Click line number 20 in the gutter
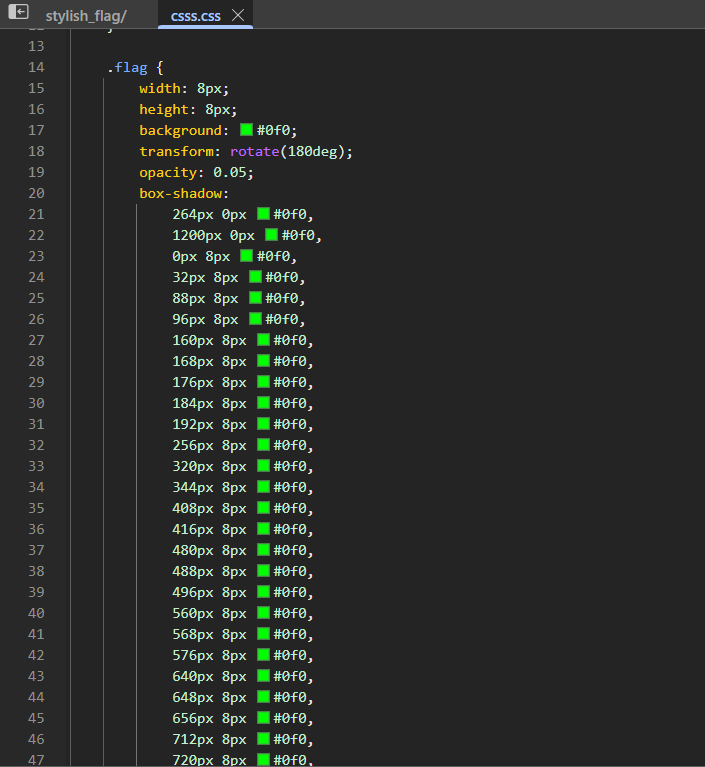Image resolution: width=705 pixels, height=767 pixels. point(36,193)
